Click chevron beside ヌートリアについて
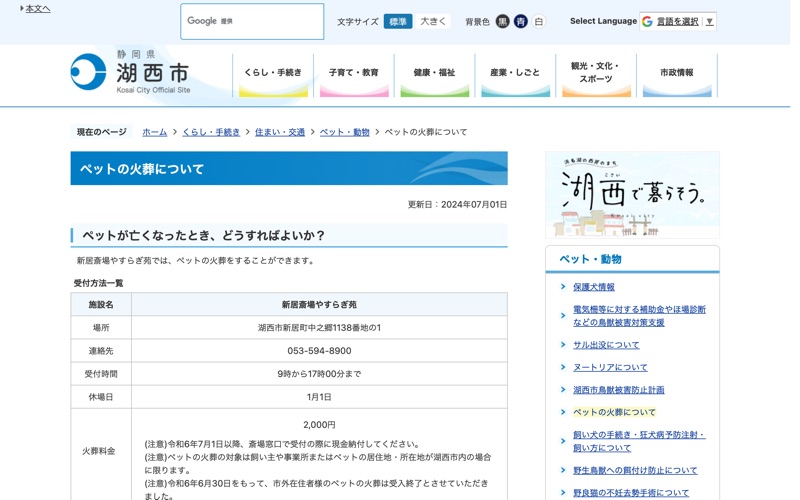 (x=563, y=367)
